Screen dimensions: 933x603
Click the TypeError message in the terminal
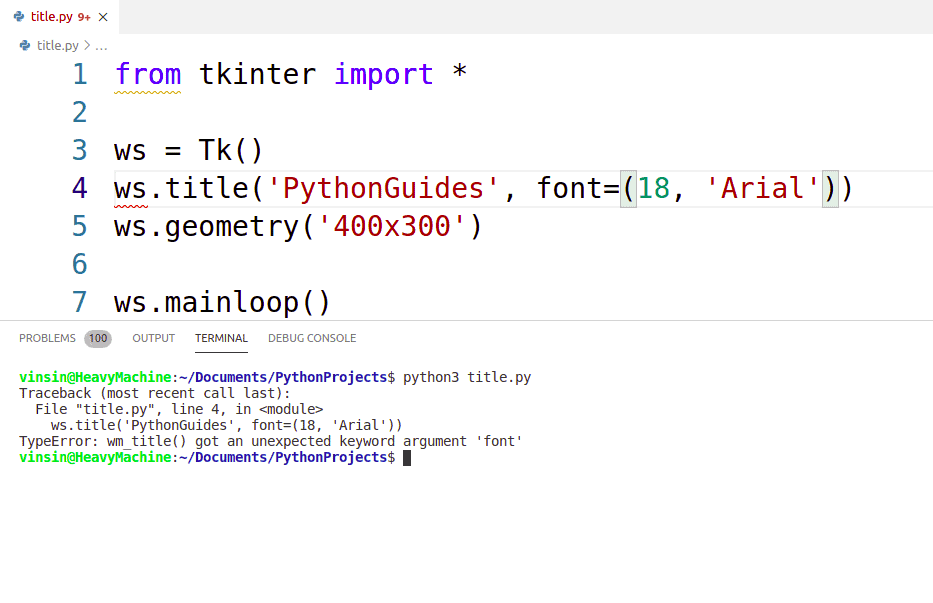click(x=271, y=442)
